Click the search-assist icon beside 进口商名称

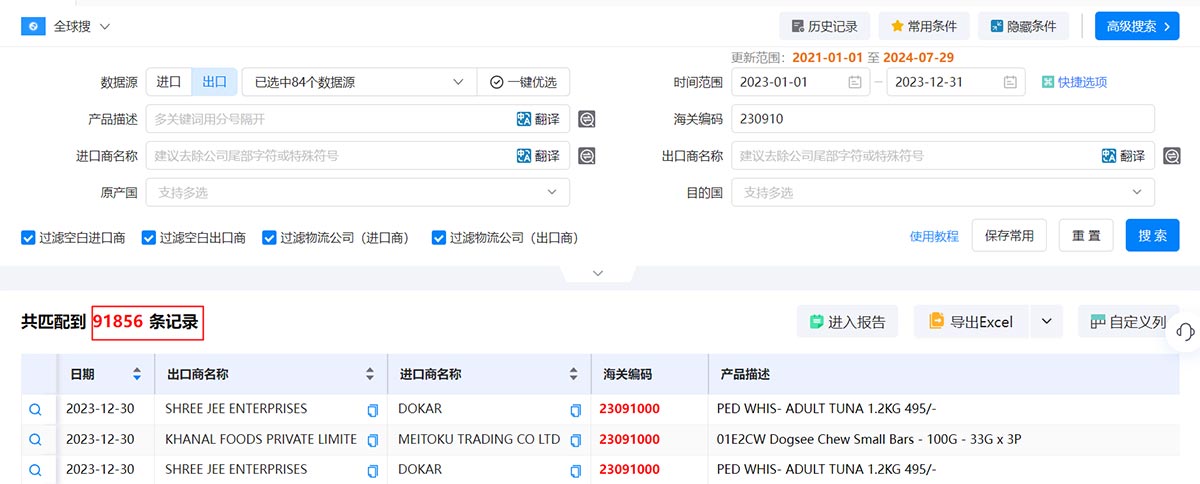coord(587,156)
